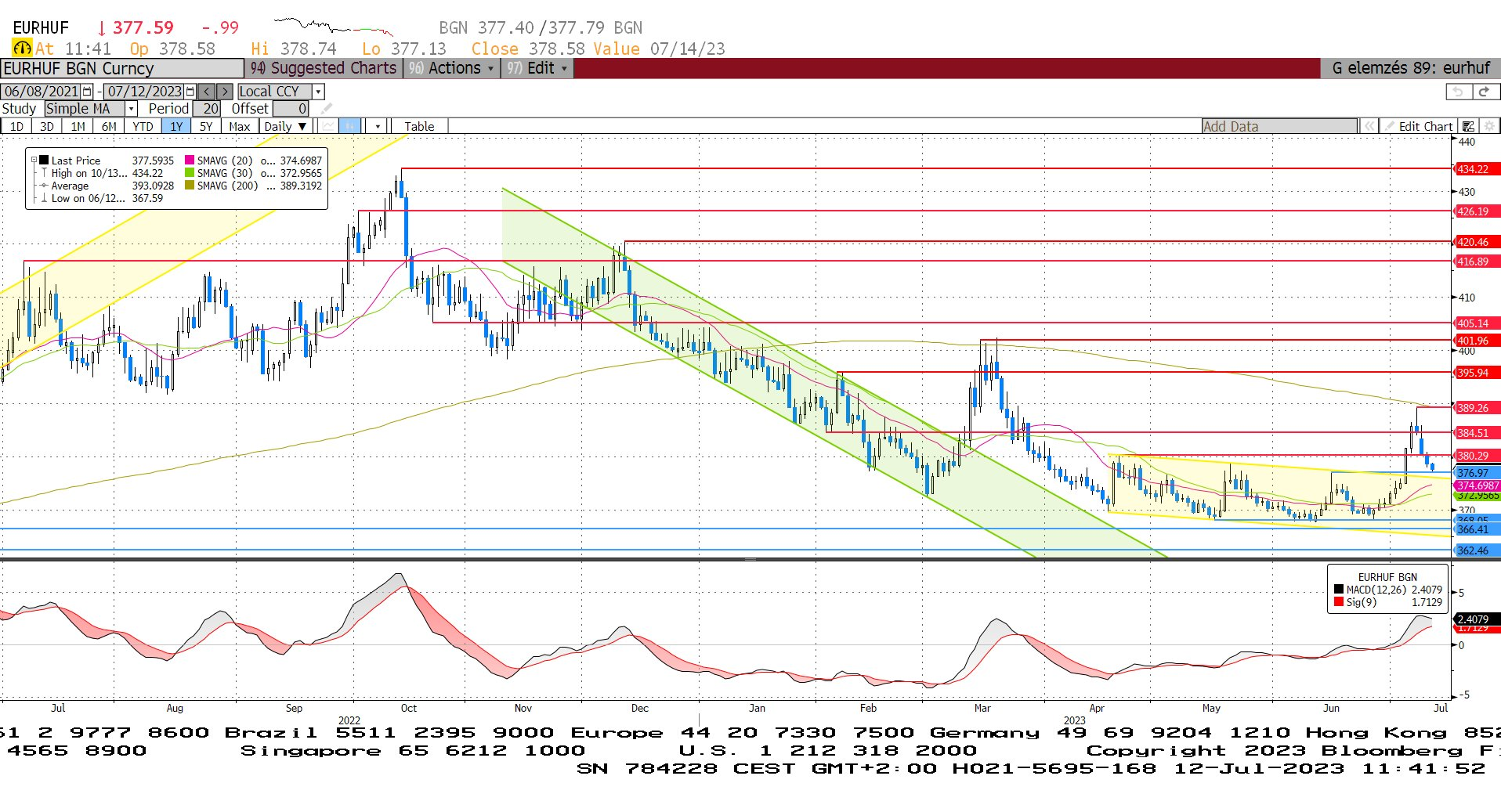Click the yellow alert clock icon

pyautogui.click(x=22, y=49)
